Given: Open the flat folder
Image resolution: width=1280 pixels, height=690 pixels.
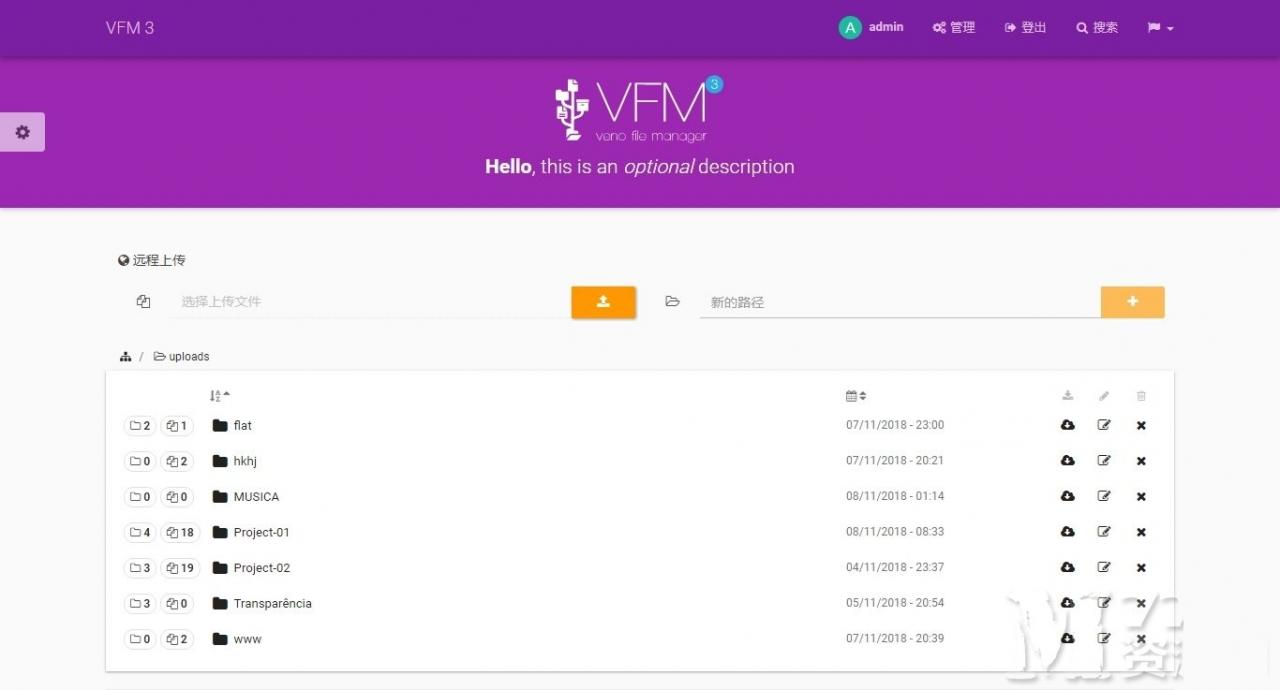Looking at the screenshot, I should 232,426.
